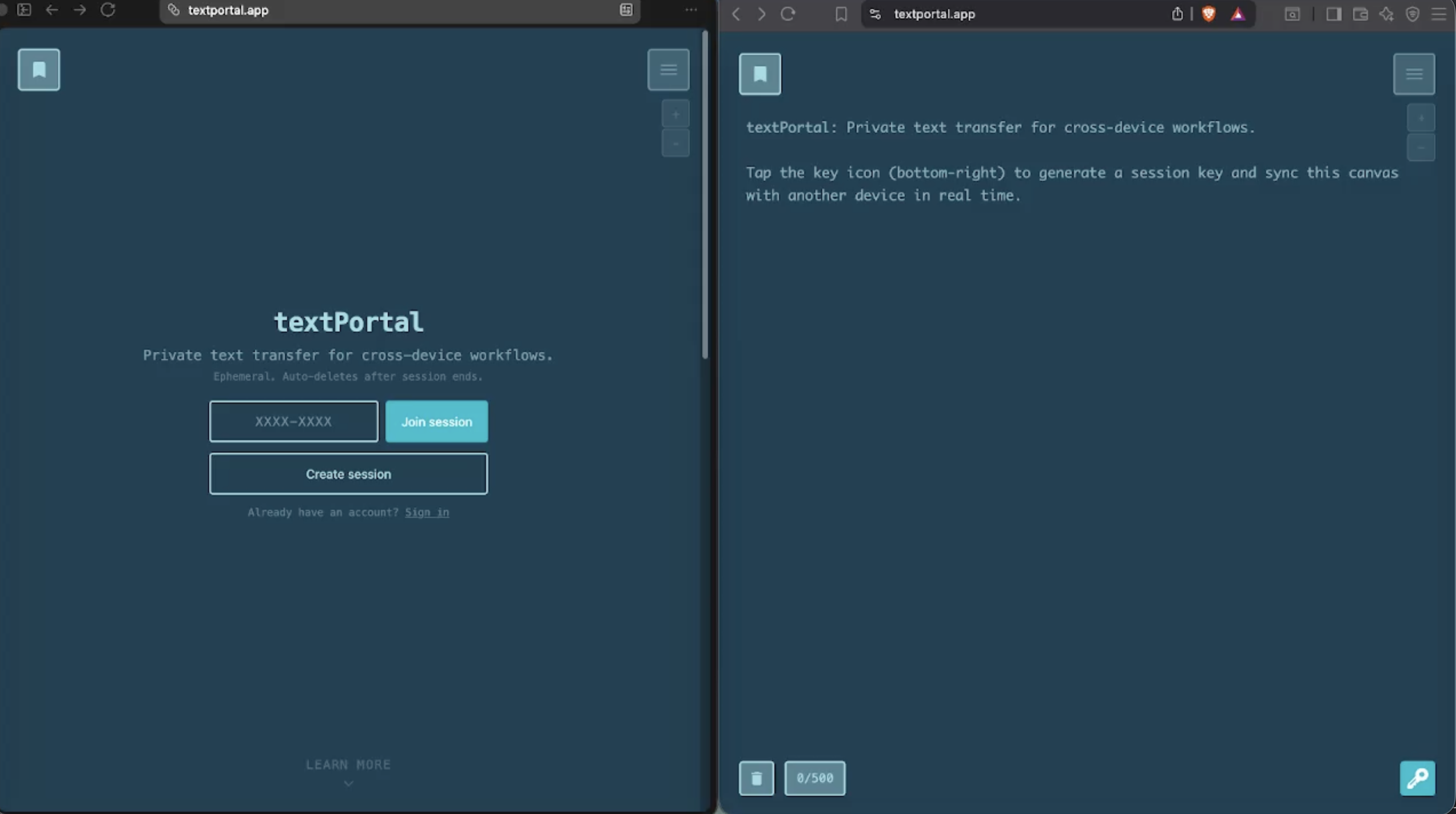Viewport: 1456px width, 814px height.
Task: Click the plus zoom button in left window
Action: coord(675,114)
